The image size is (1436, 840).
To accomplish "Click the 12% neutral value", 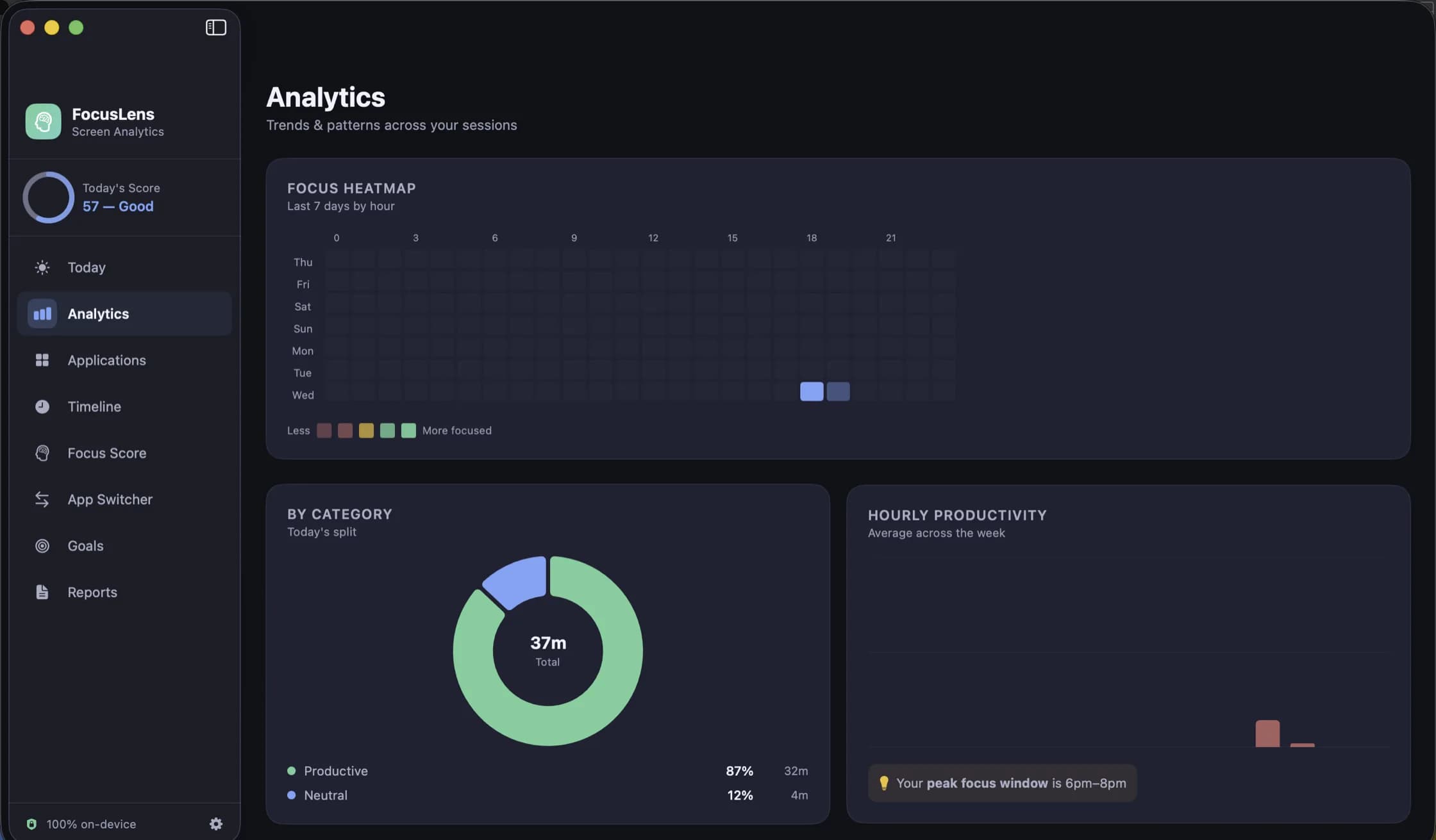I will 740,795.
